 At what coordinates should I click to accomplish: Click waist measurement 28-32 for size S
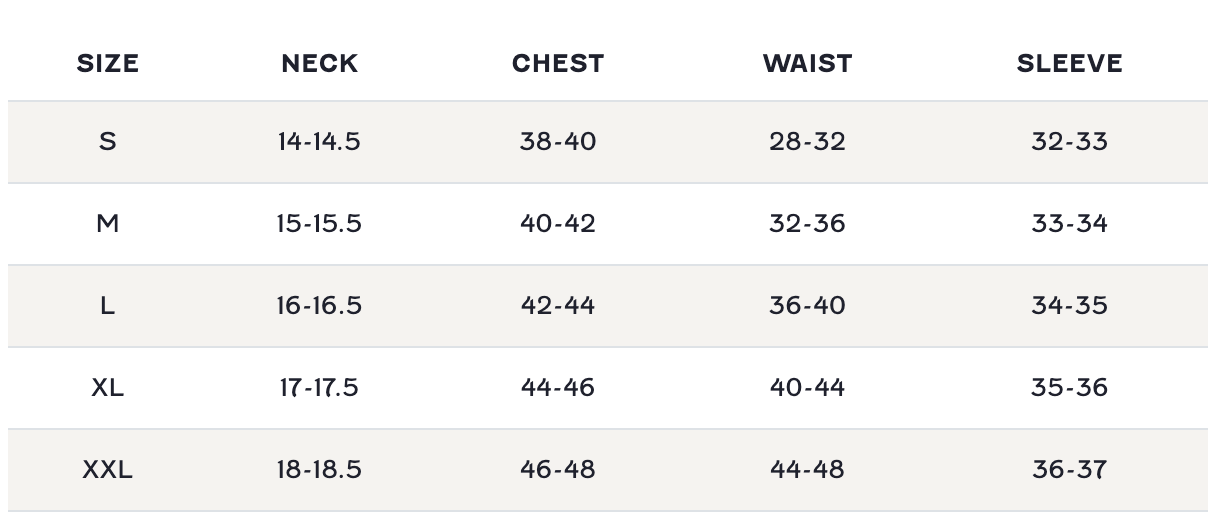[x=807, y=141]
